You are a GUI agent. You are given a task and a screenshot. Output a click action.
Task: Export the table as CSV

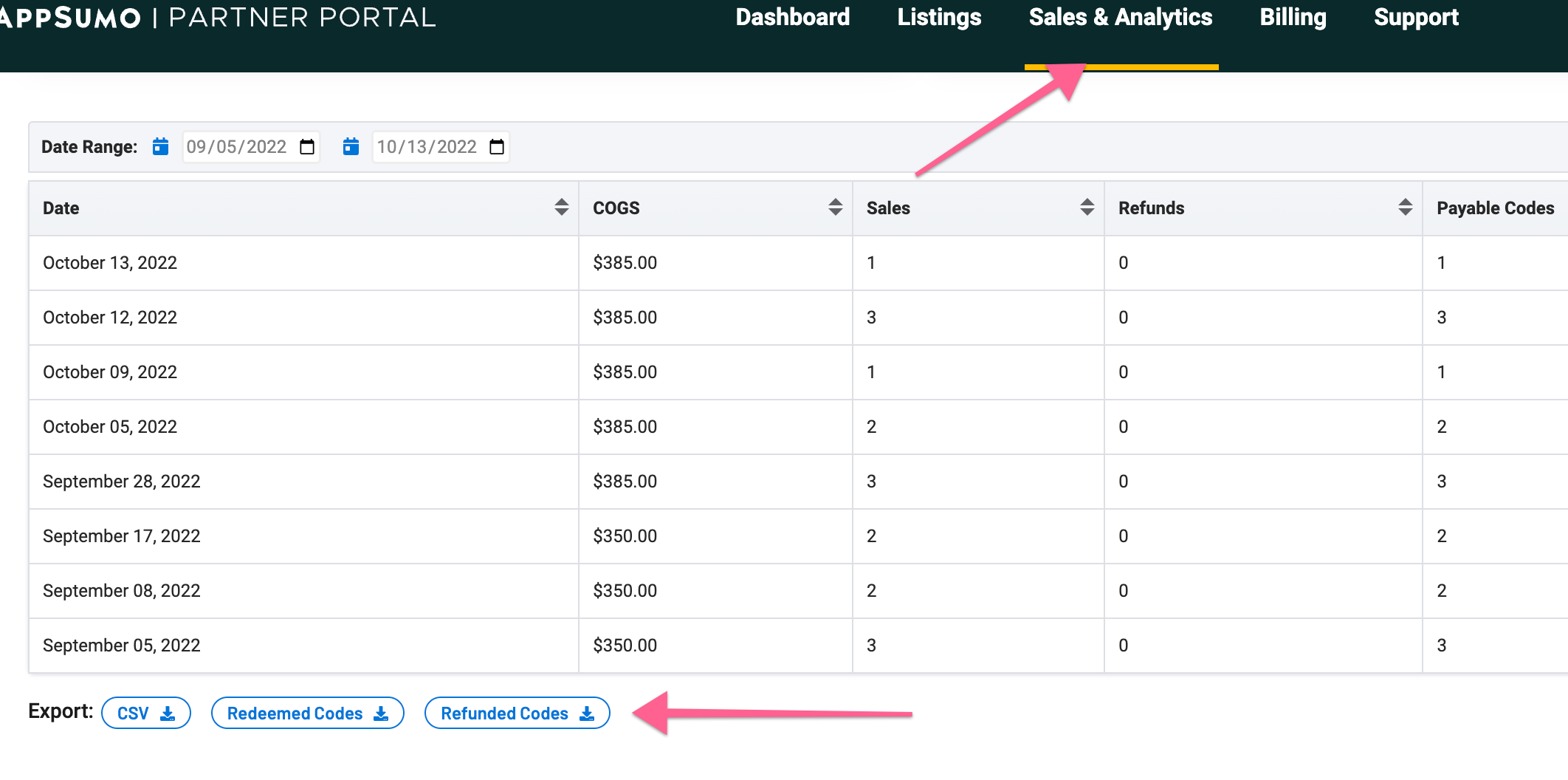[x=146, y=714]
